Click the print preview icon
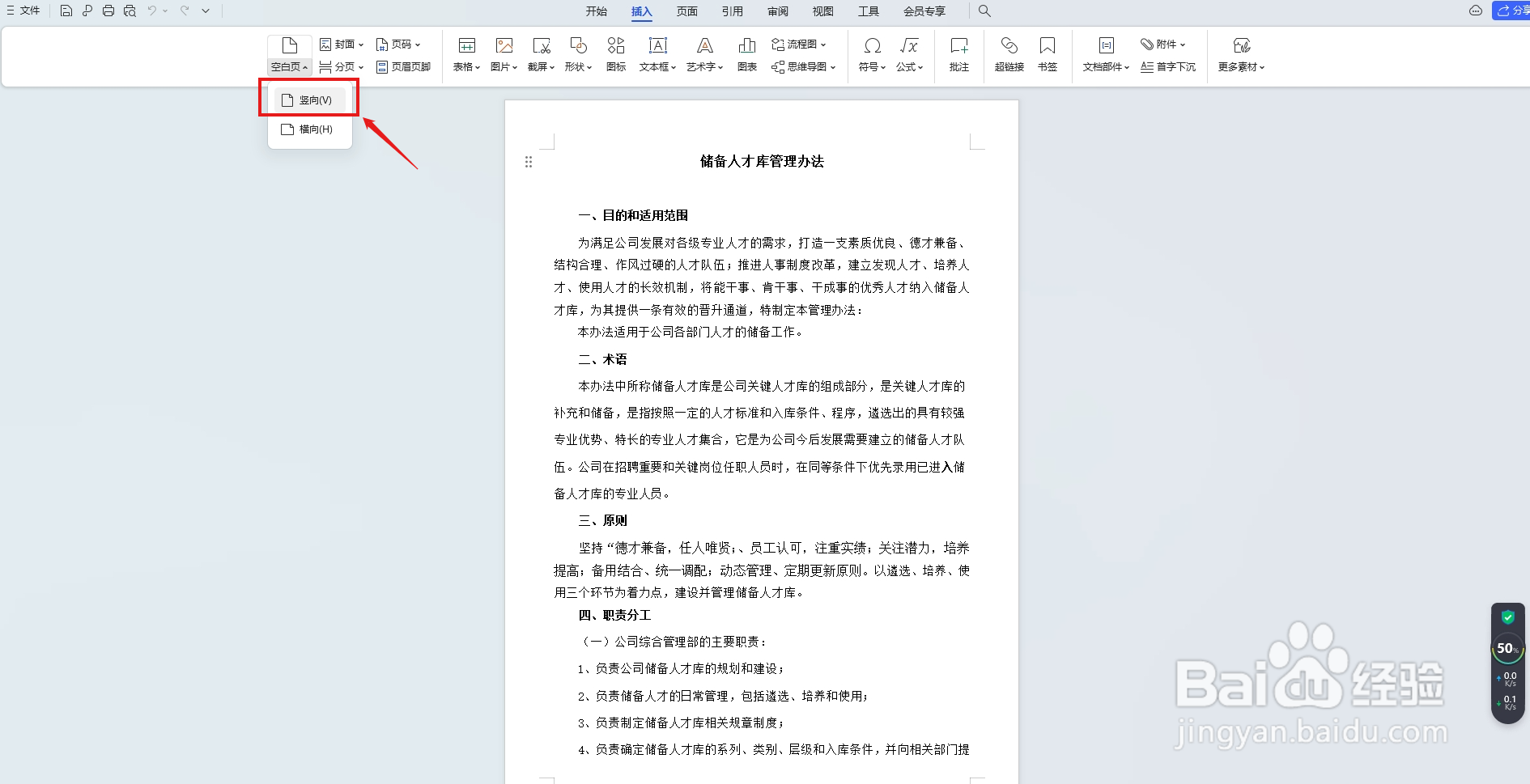This screenshot has width=1530, height=784. pos(130,11)
